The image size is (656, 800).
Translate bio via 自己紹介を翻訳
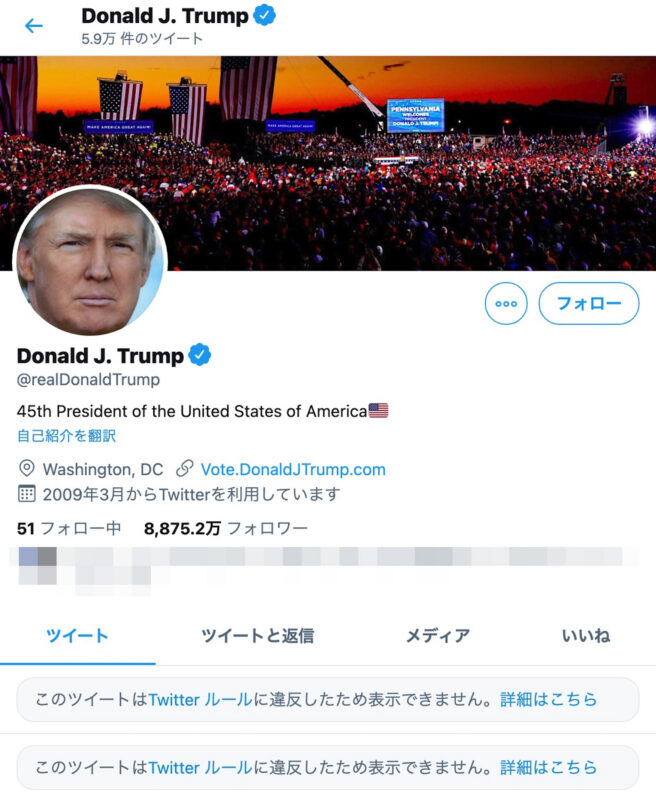tap(66, 436)
